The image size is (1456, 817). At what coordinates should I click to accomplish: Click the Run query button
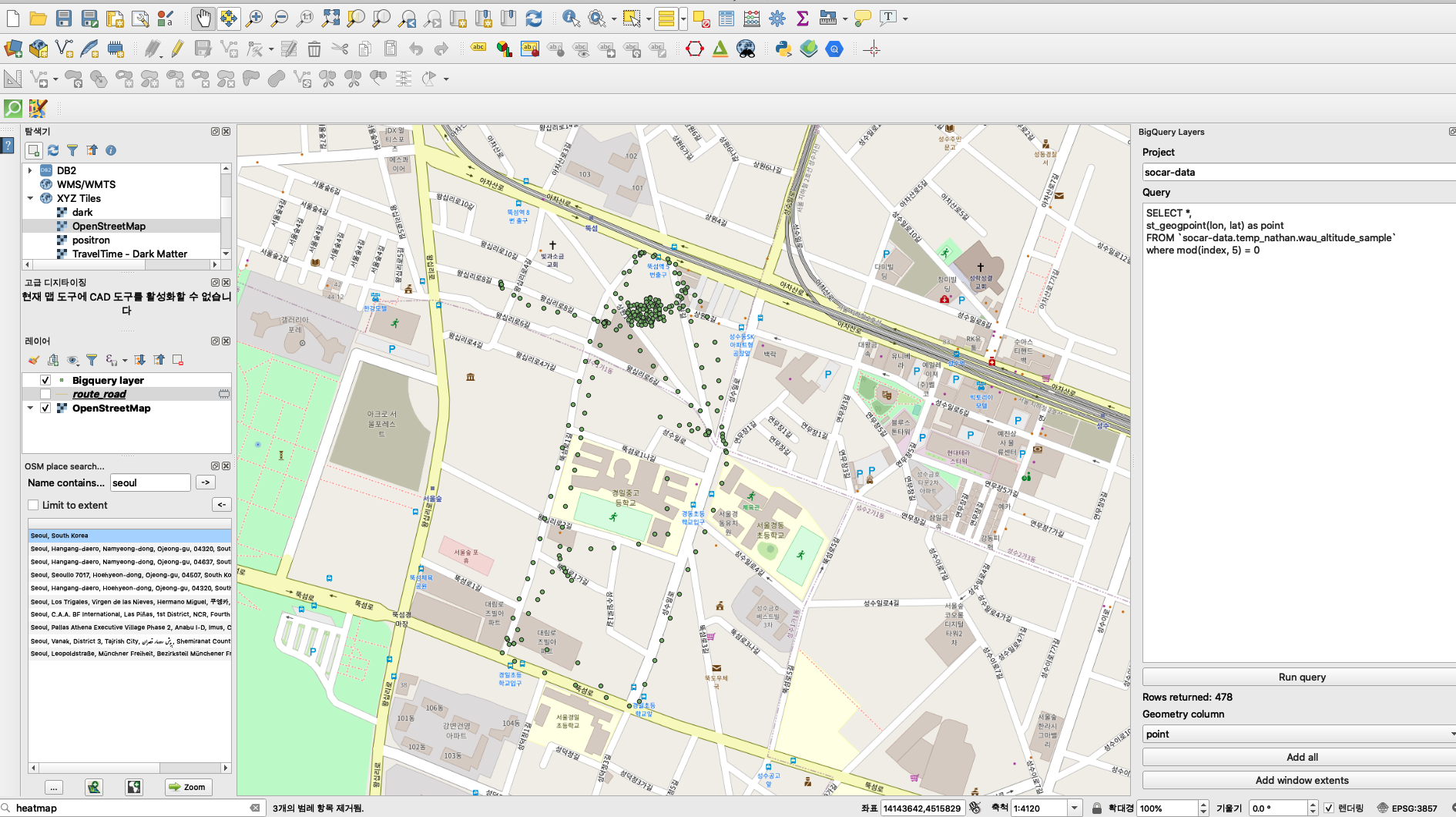tap(1300, 677)
